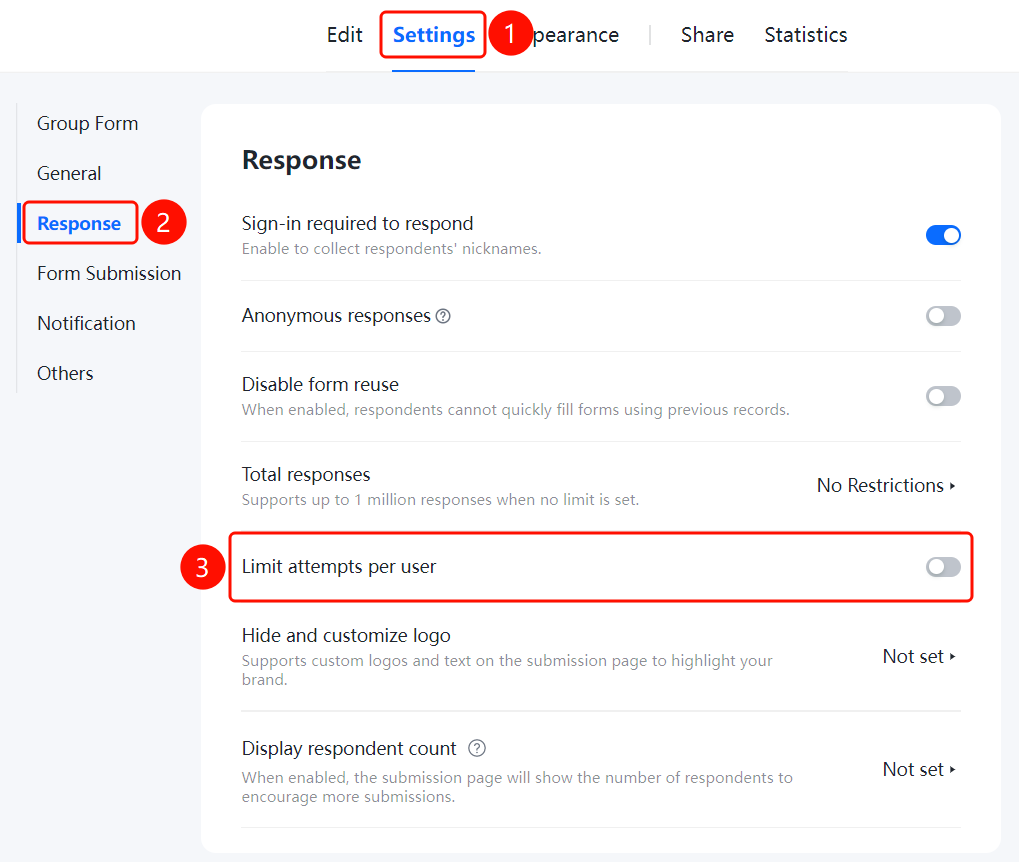The height and width of the screenshot is (862, 1019).
Task: Open Notification settings section
Action: tap(86, 323)
